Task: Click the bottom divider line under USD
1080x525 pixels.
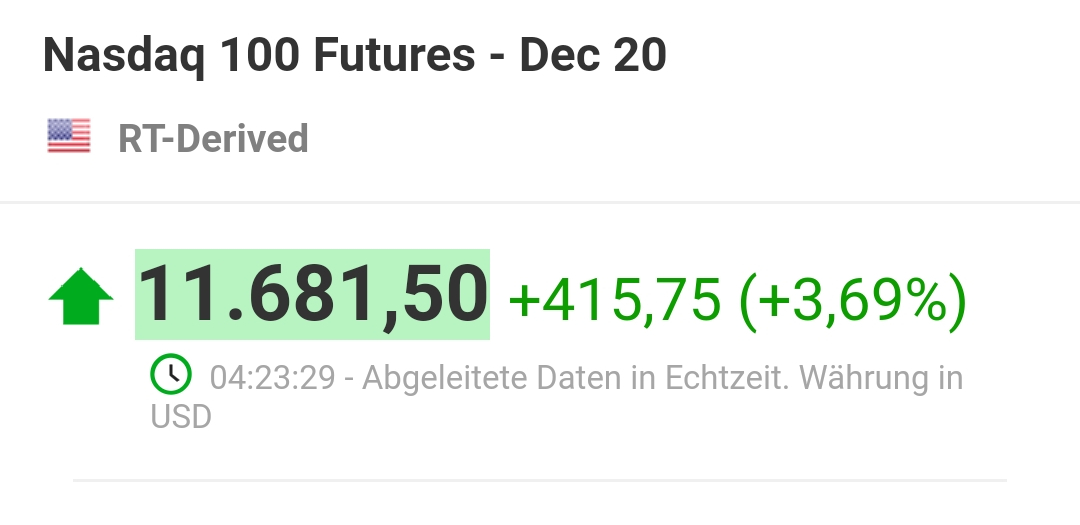Action: [540, 481]
